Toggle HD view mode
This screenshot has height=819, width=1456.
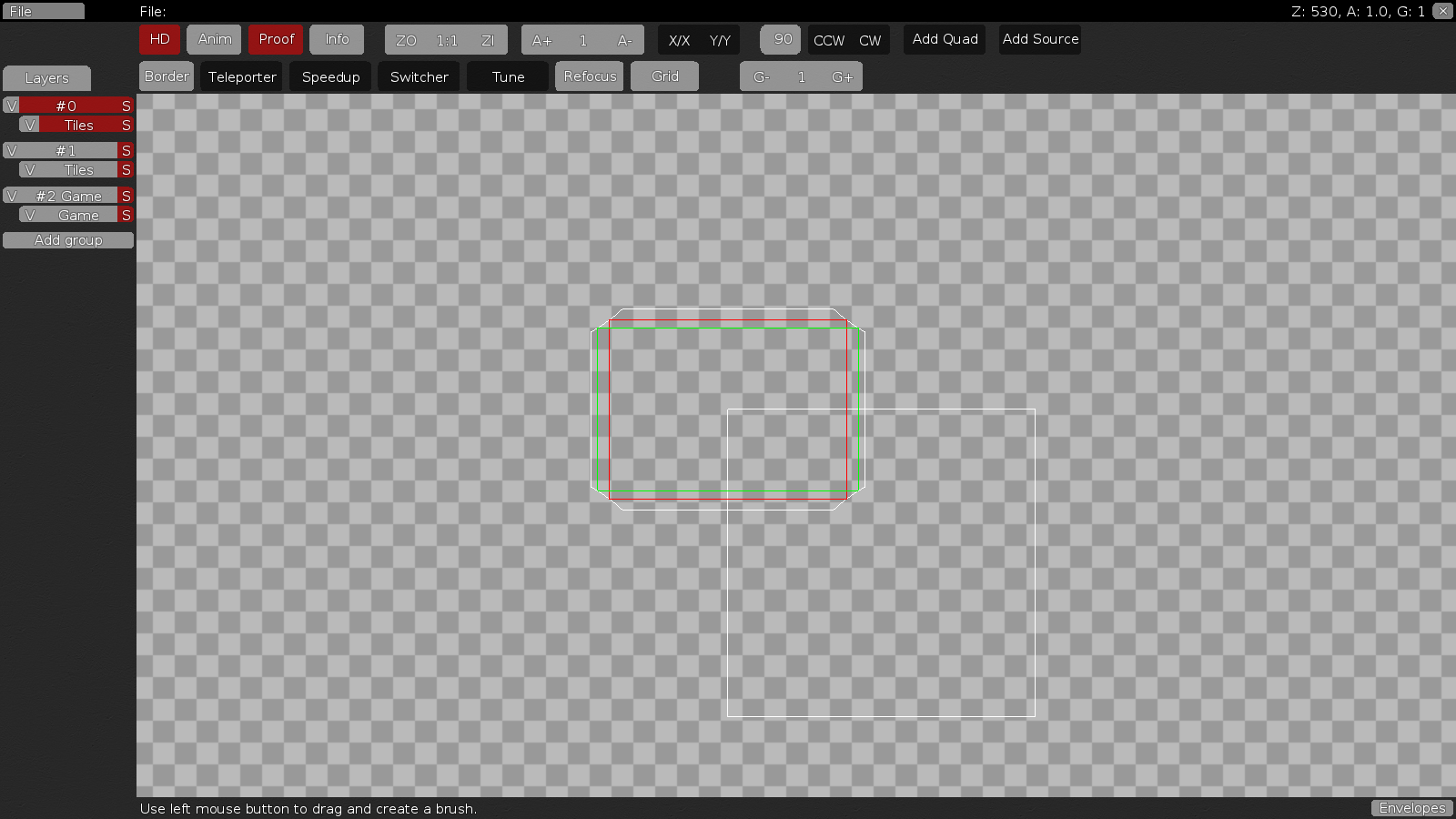coord(159,39)
